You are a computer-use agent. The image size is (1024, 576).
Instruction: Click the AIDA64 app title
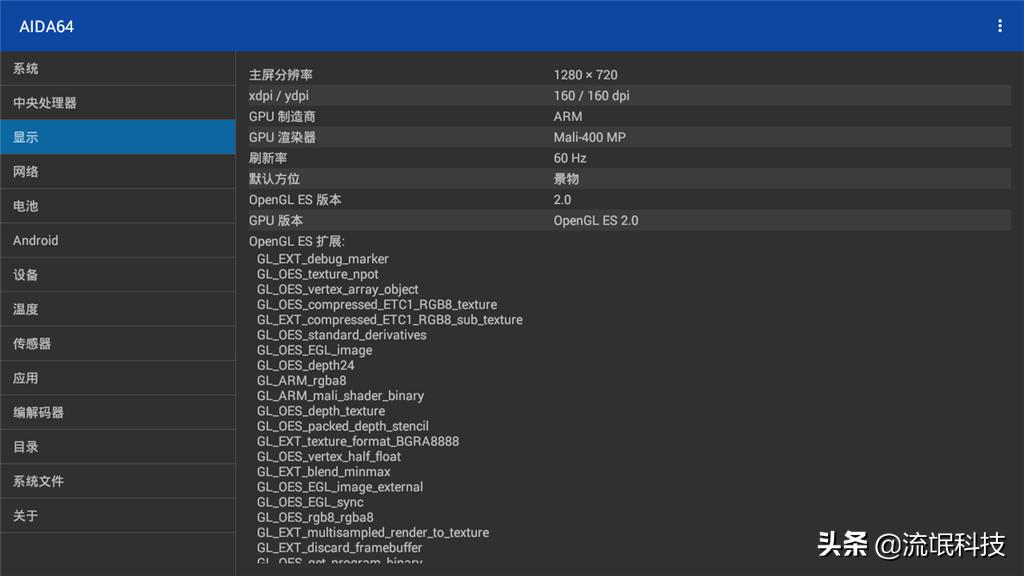(46, 25)
